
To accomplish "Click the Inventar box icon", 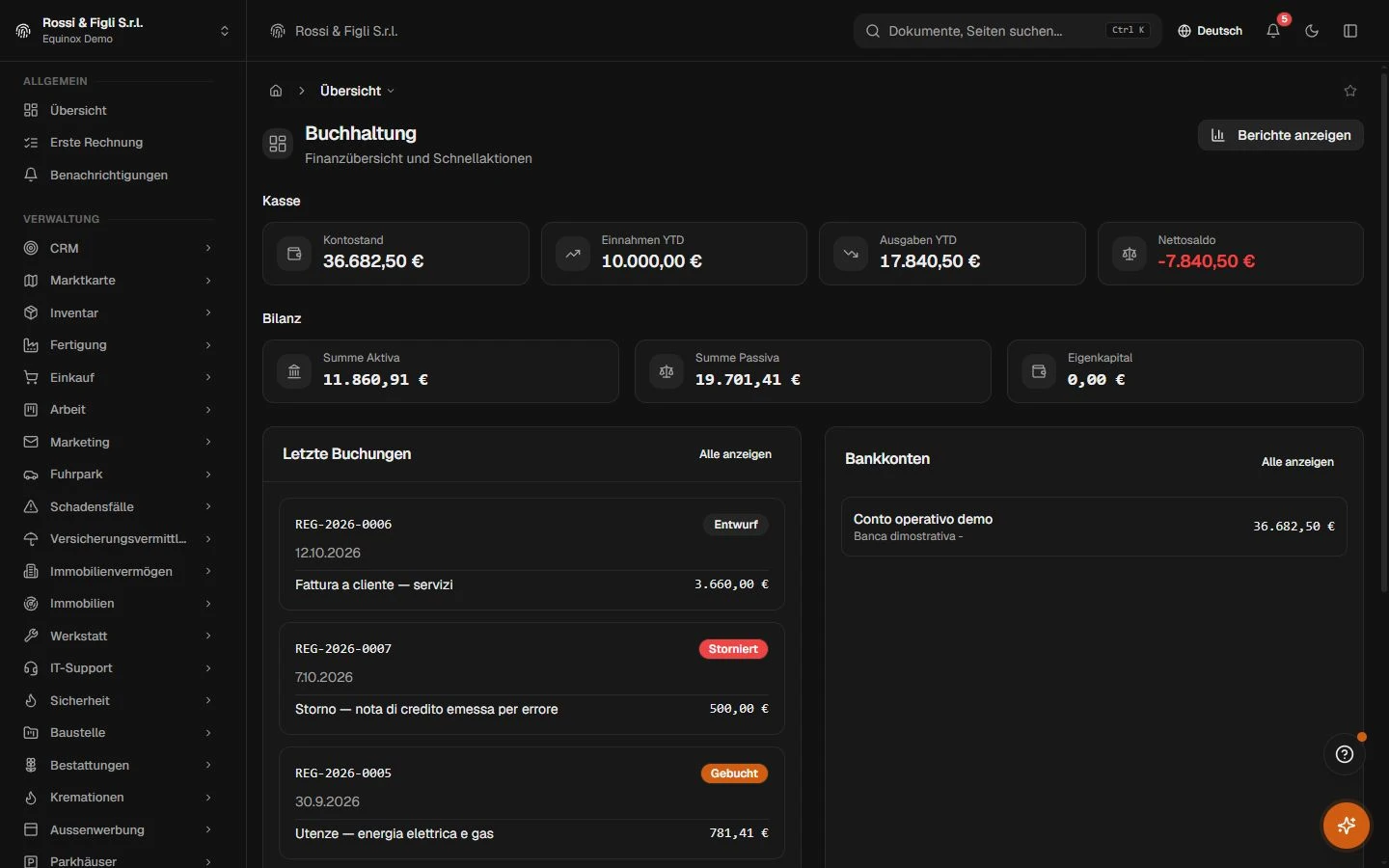I will (x=31, y=312).
